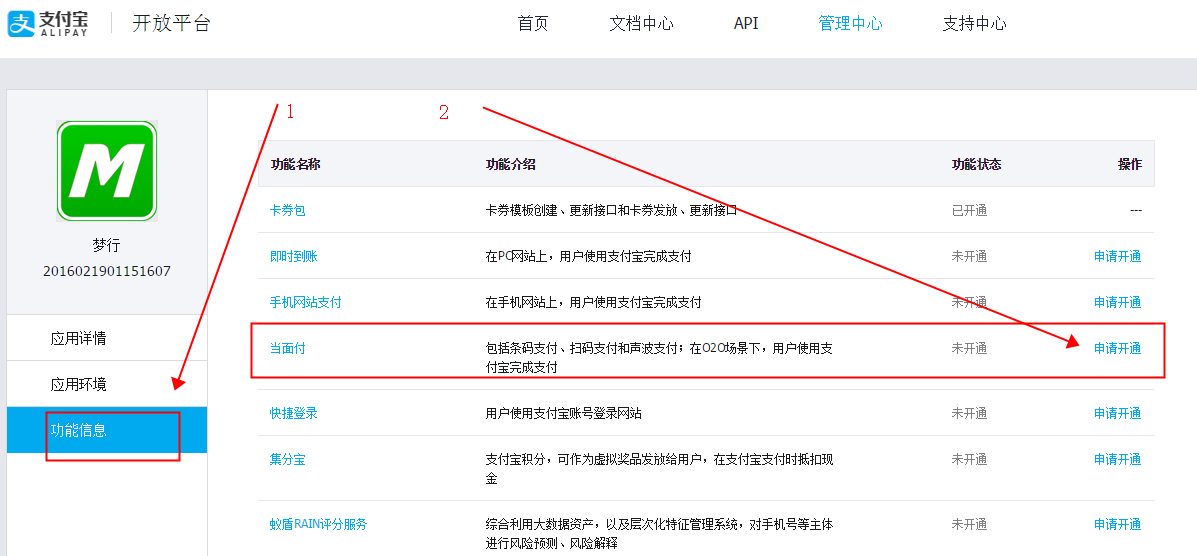Click the 即时到账 description about PC网站
The width and height of the screenshot is (1197, 556).
pyautogui.click(x=589, y=257)
